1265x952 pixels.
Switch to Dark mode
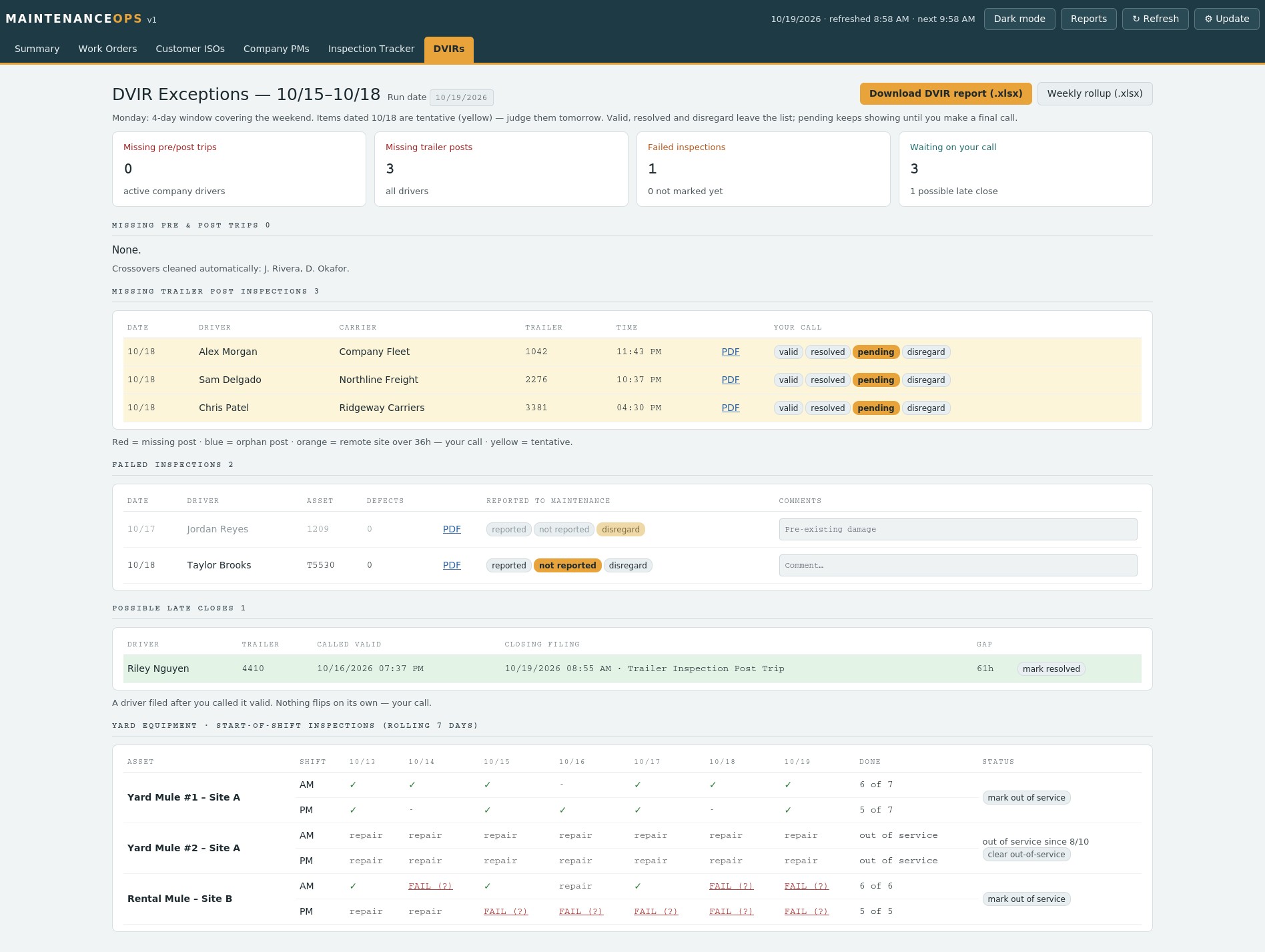(x=1019, y=19)
